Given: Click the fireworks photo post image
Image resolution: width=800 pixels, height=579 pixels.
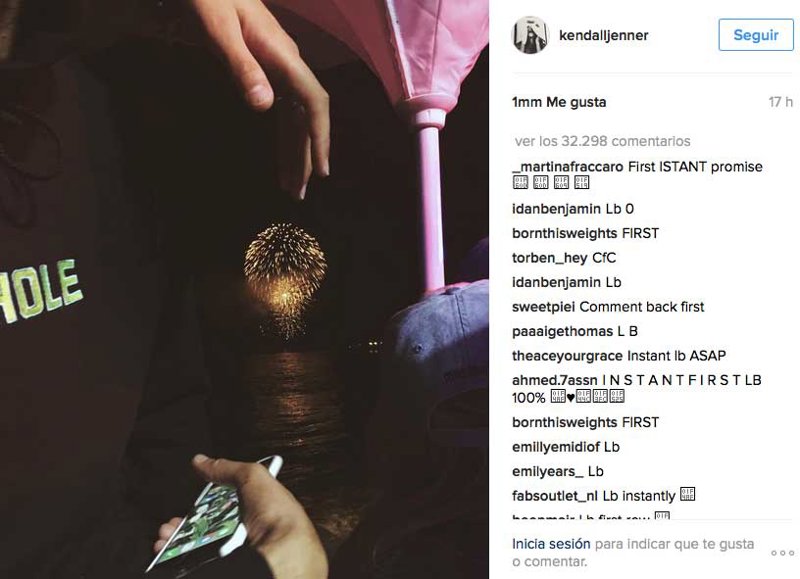Looking at the screenshot, I should coord(244,289).
